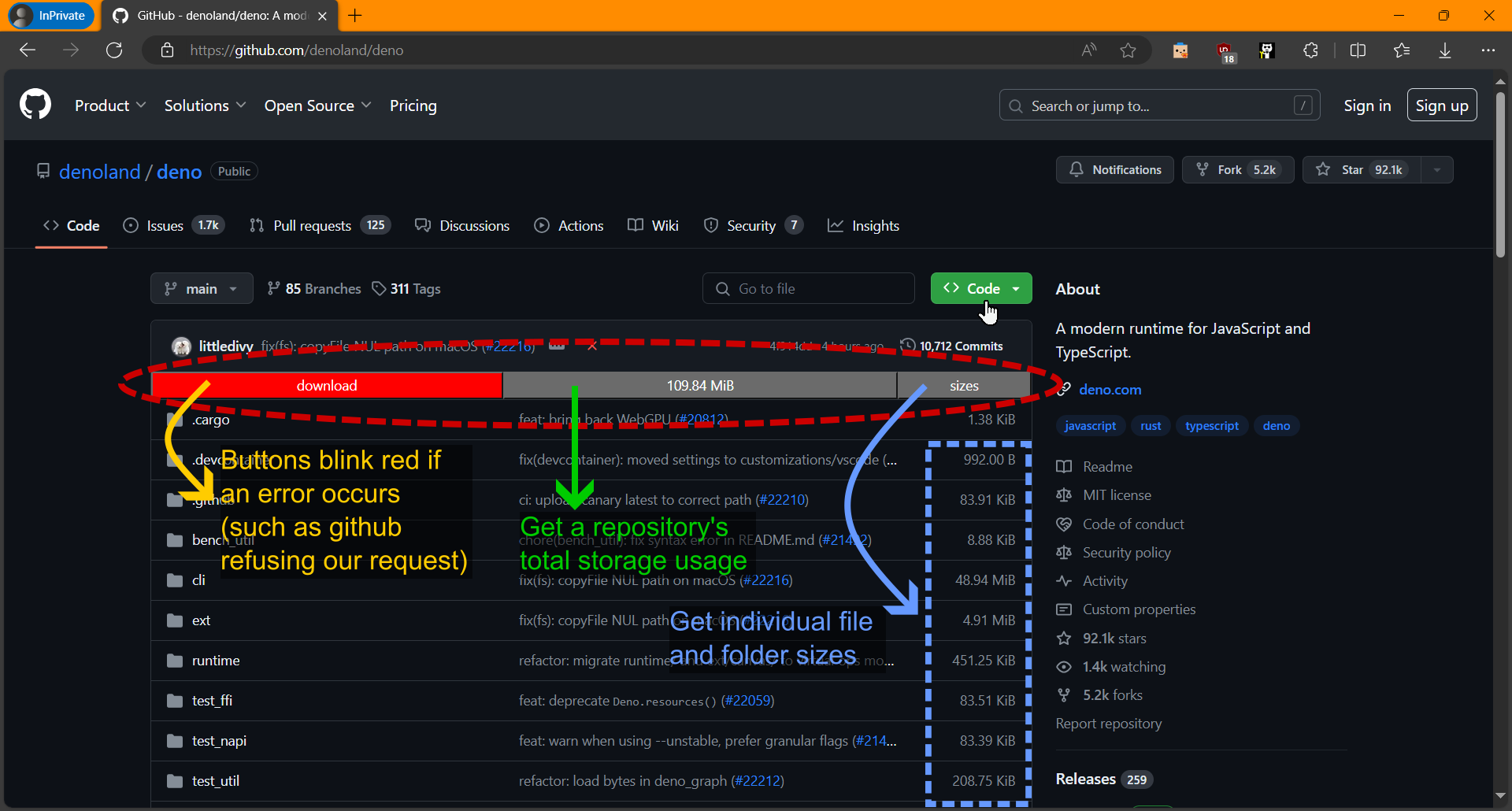
Task: Click the sizes button
Action: (964, 386)
